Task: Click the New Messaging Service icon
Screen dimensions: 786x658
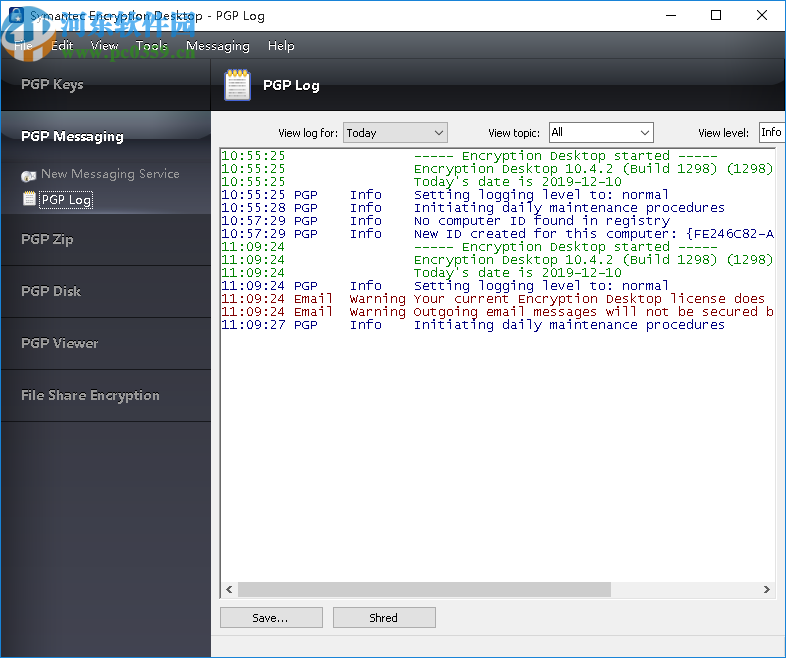Action: [x=29, y=175]
